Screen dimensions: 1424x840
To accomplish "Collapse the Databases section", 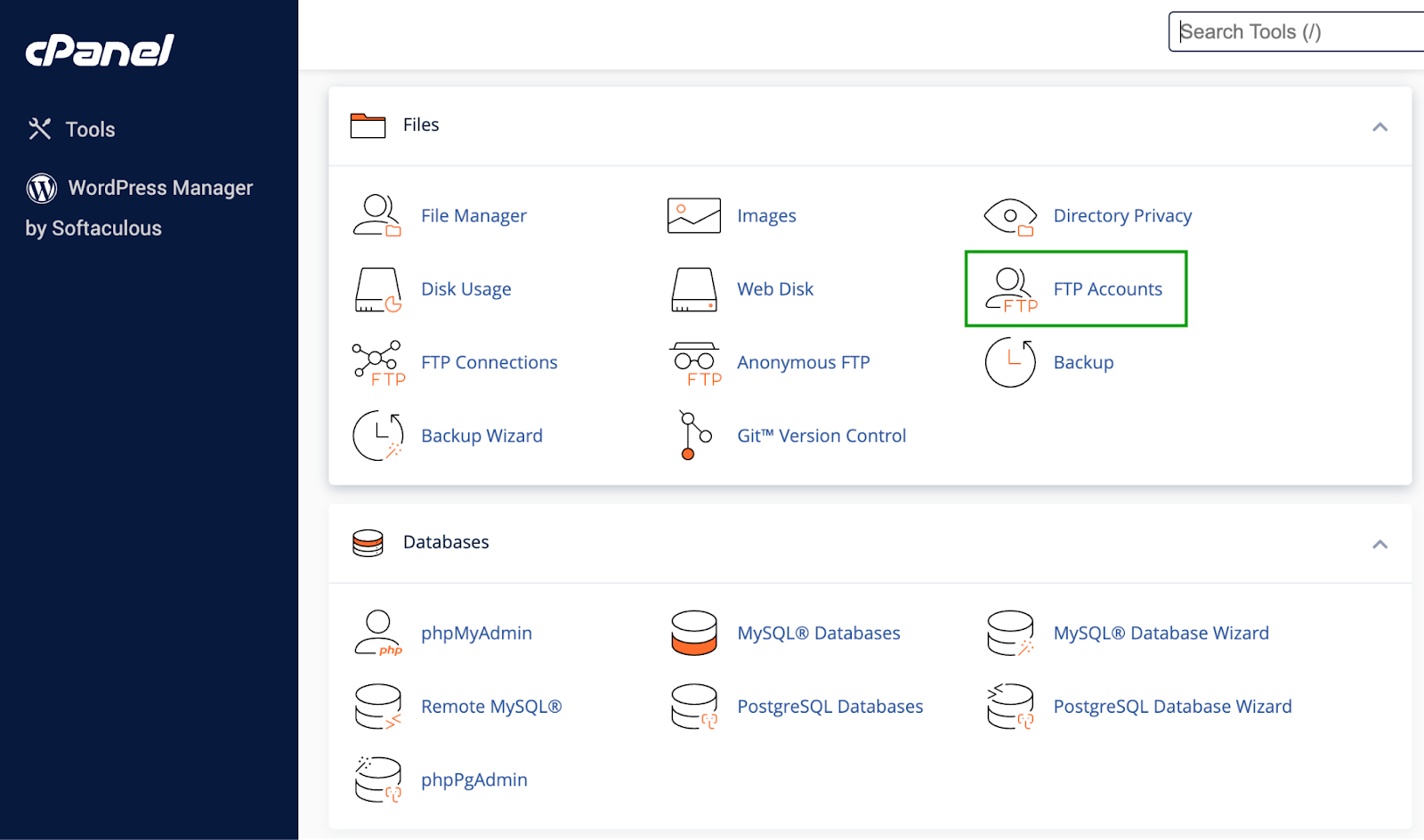I will 1380,544.
